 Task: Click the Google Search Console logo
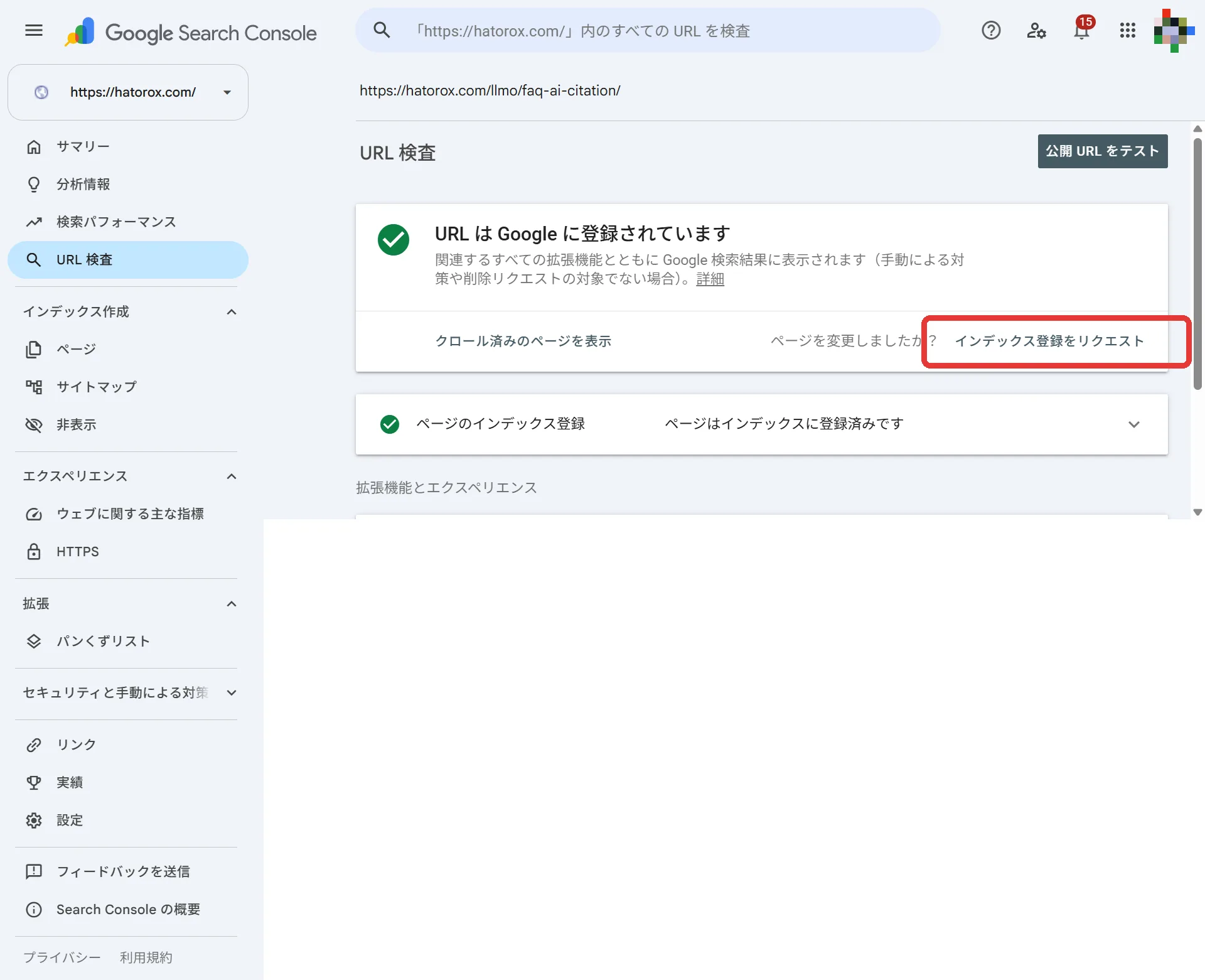(x=191, y=33)
